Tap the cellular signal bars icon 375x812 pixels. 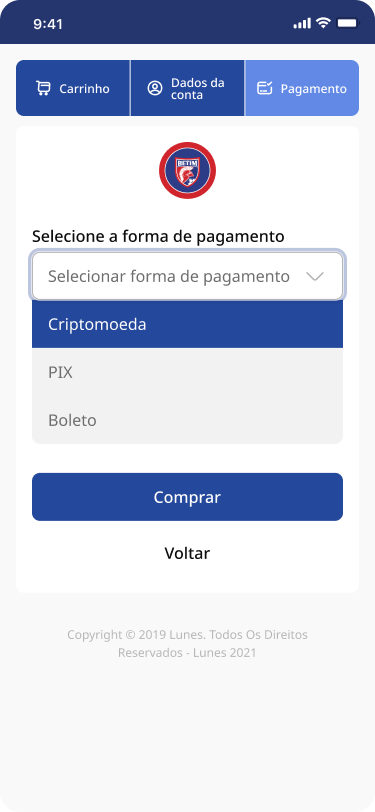point(302,23)
